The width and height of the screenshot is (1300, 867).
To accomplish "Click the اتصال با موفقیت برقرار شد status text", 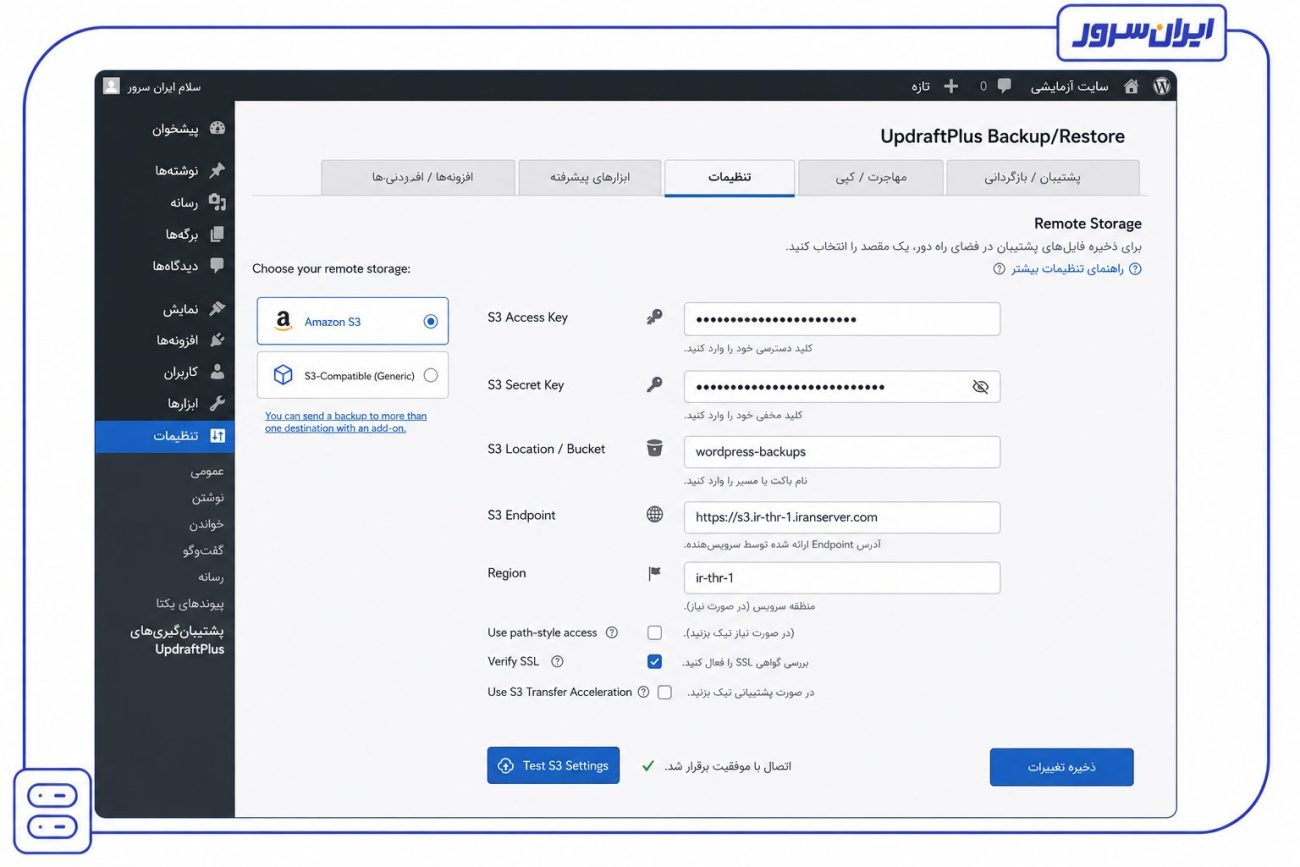I will point(728,766).
